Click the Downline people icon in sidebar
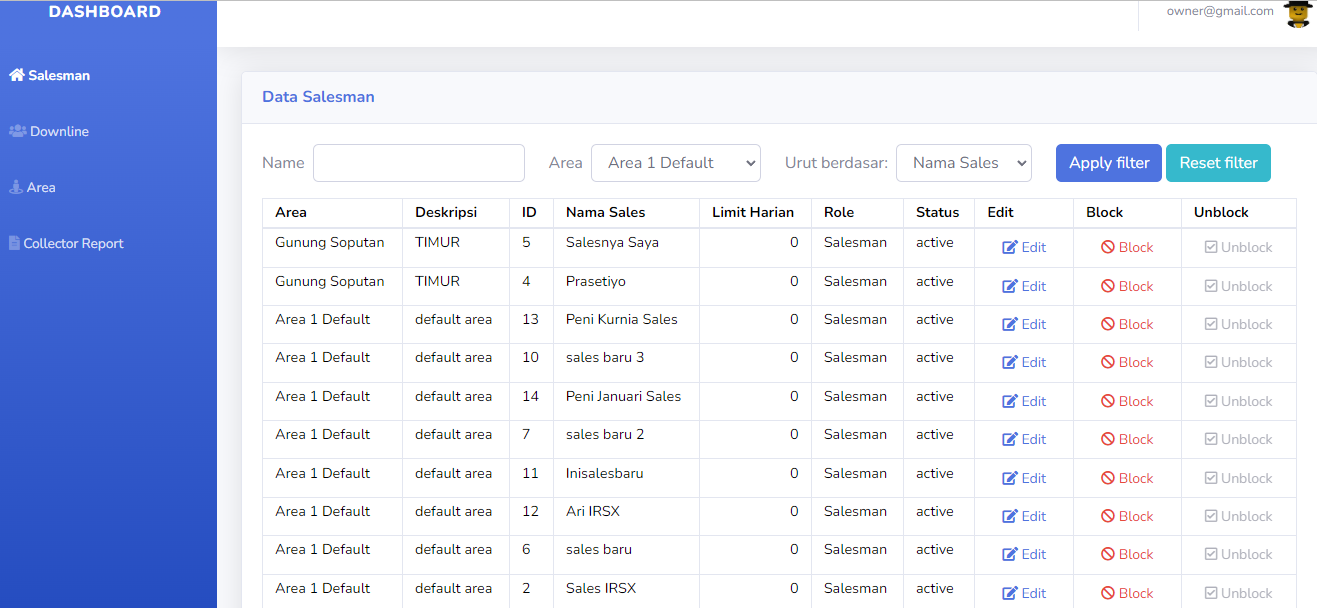This screenshot has width=1317, height=608. (18, 131)
